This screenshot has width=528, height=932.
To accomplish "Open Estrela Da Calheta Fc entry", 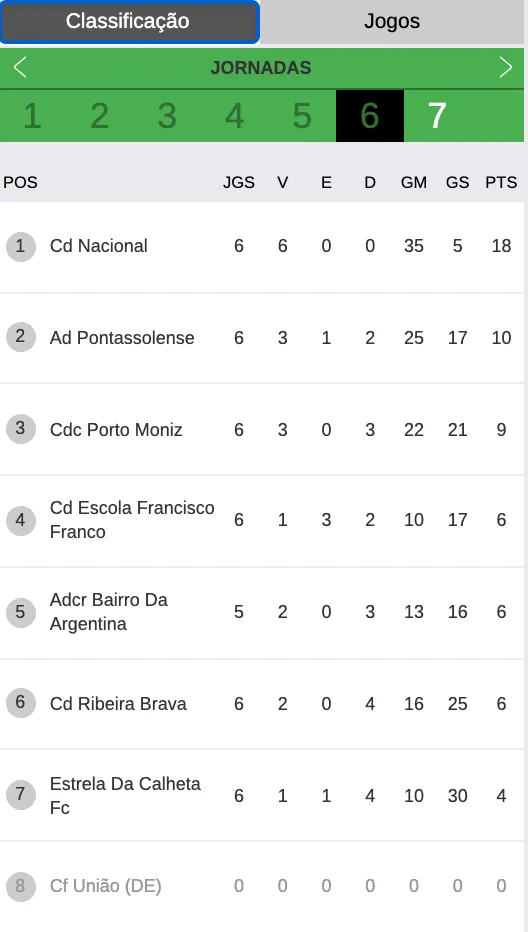I will (262, 796).
